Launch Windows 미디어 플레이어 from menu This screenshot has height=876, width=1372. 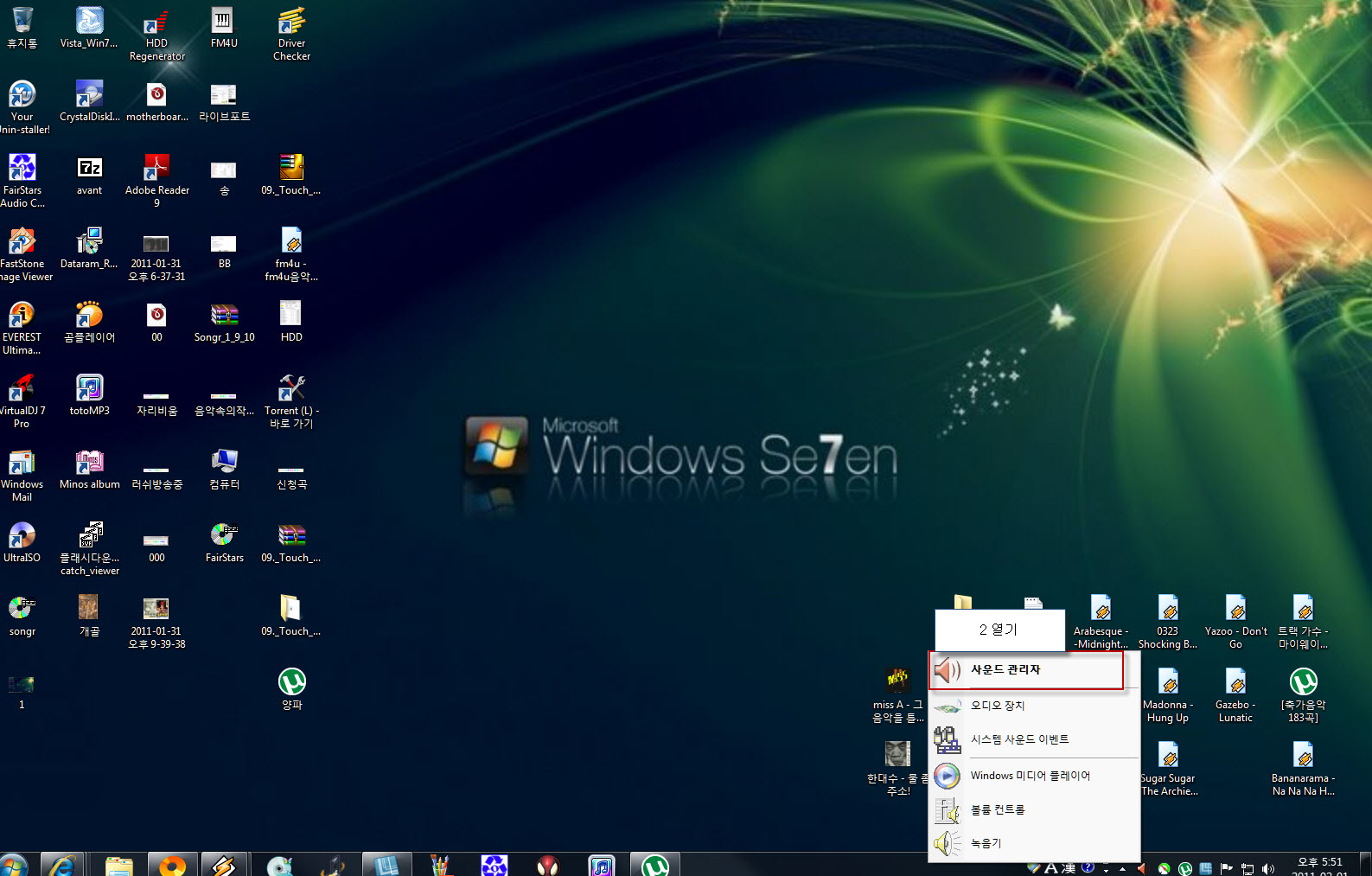tap(1033, 776)
